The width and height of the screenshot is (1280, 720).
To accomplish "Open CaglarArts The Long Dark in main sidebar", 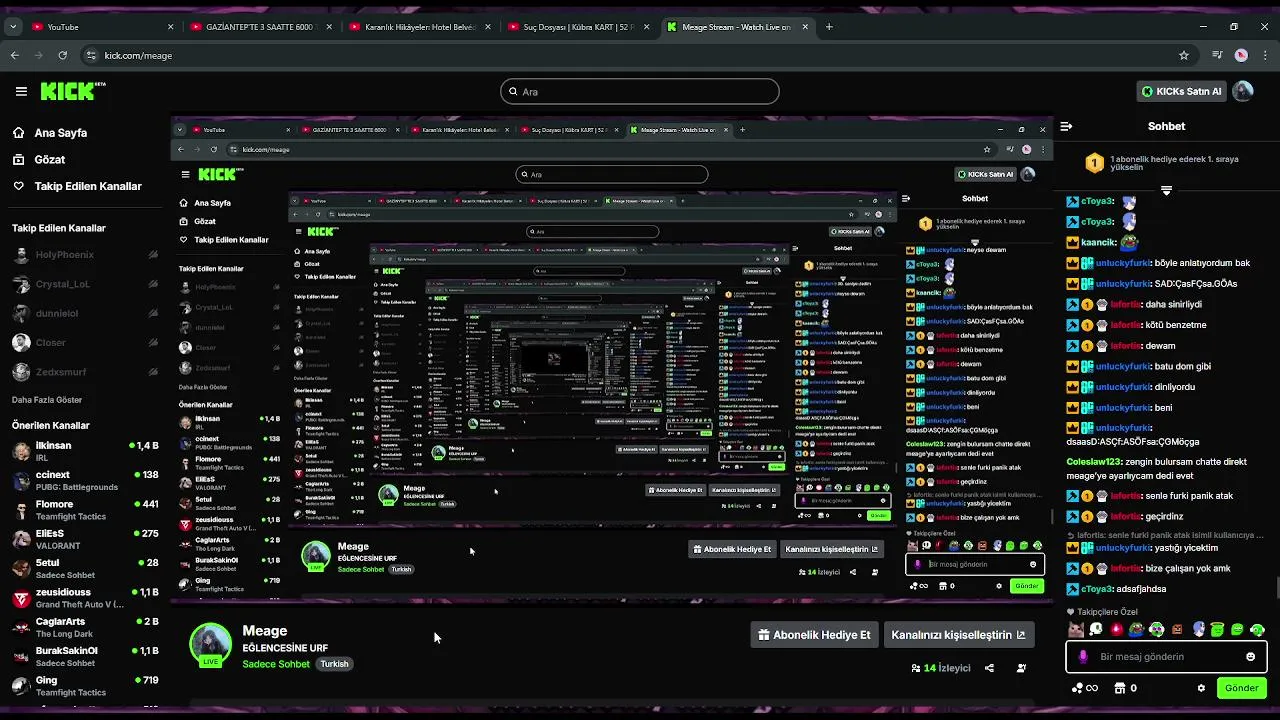I will (84, 627).
